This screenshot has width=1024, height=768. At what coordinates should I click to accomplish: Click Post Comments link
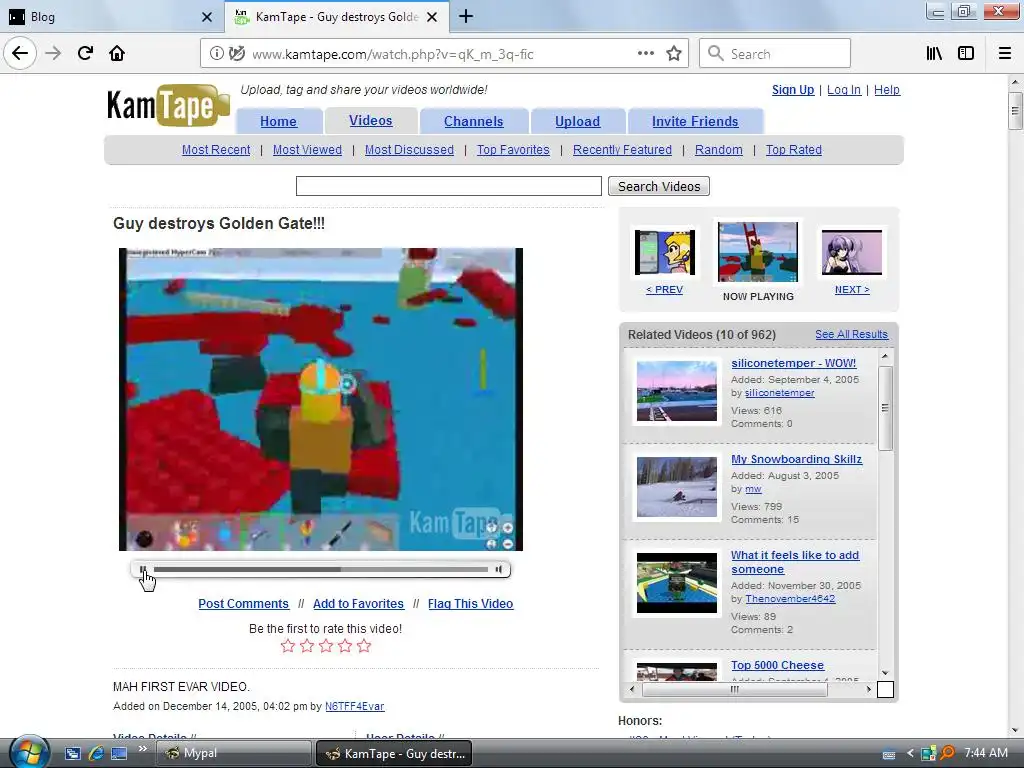243,603
